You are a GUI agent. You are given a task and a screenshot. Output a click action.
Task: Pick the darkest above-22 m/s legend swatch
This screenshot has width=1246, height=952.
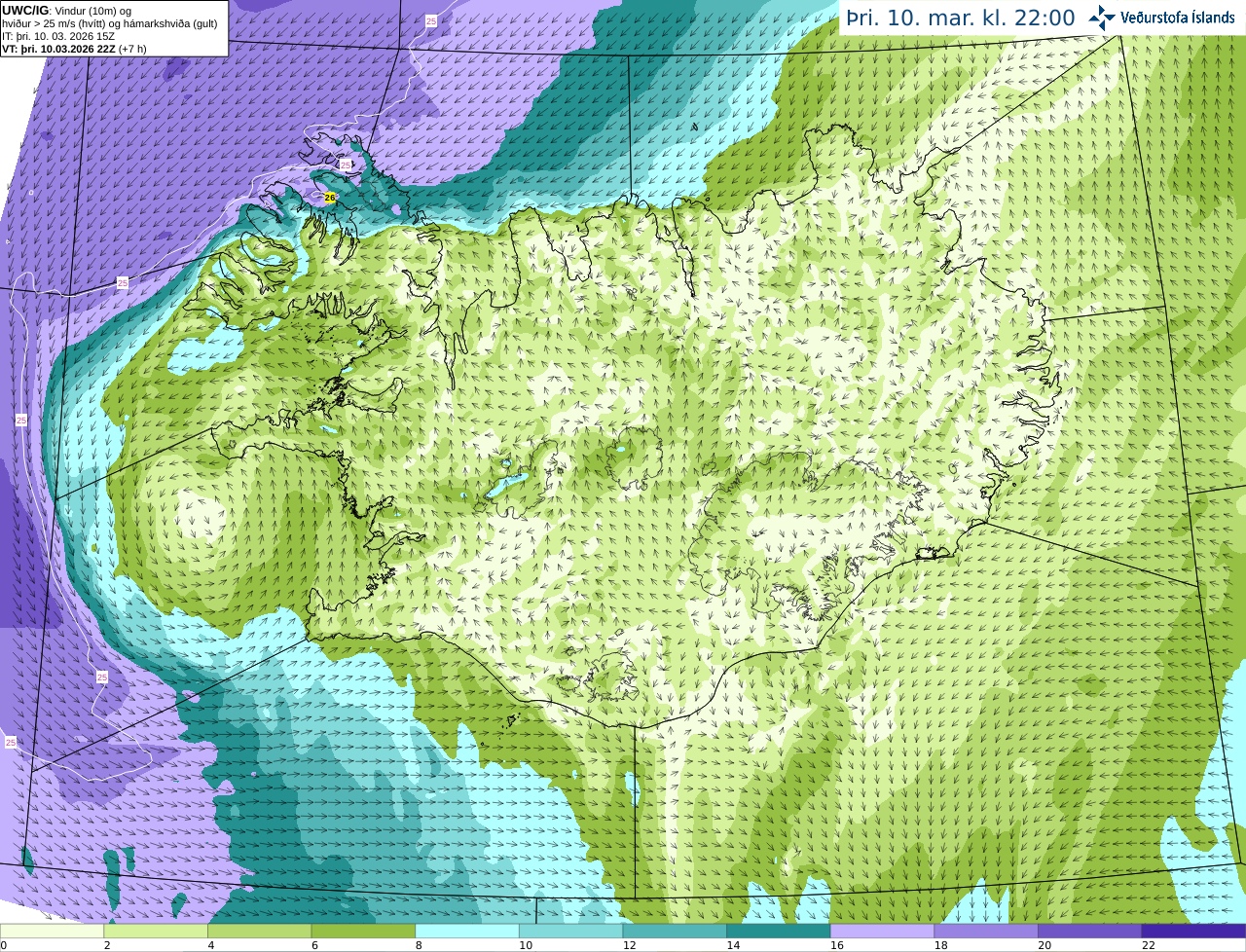click(1193, 932)
